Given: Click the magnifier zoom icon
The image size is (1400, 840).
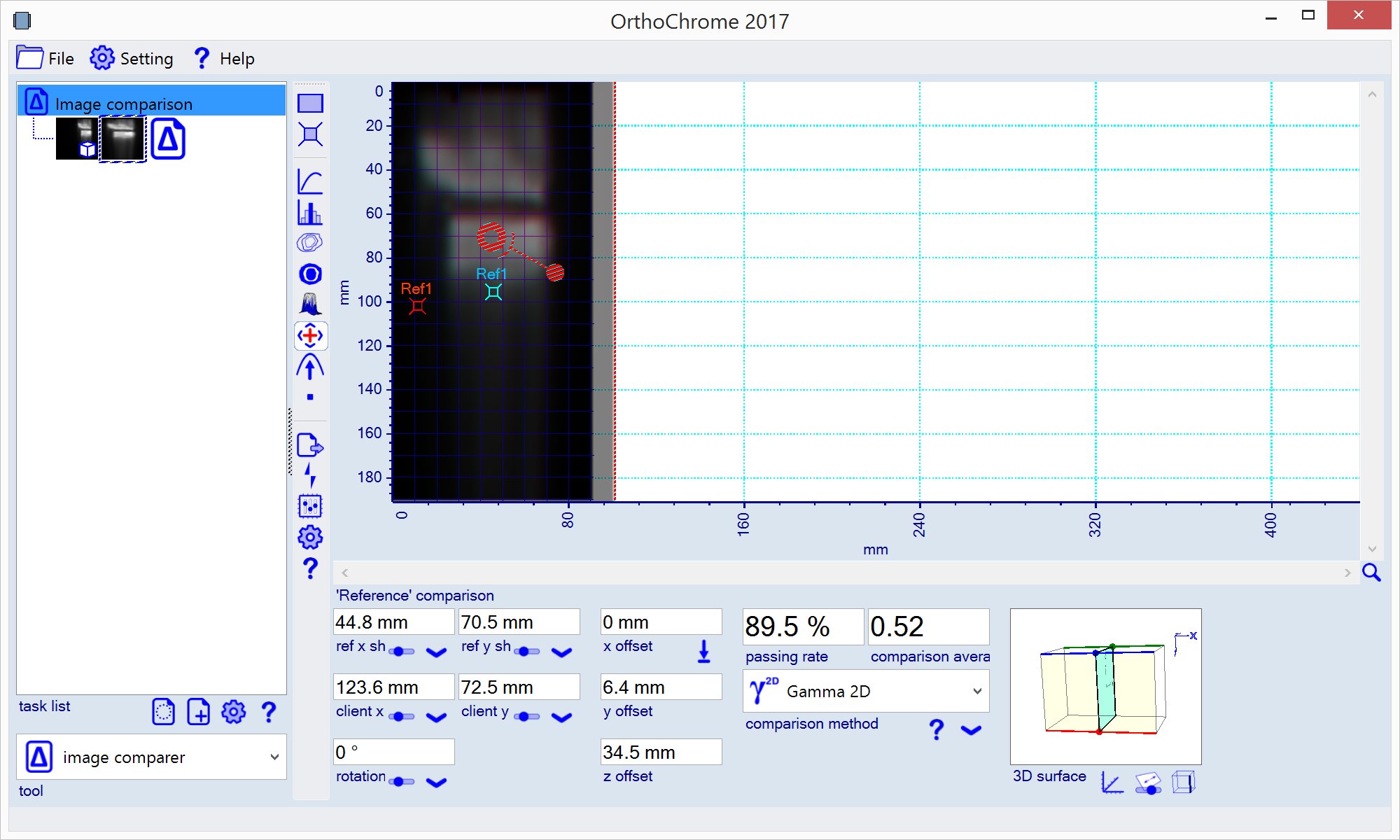Looking at the screenshot, I should [x=1371, y=573].
